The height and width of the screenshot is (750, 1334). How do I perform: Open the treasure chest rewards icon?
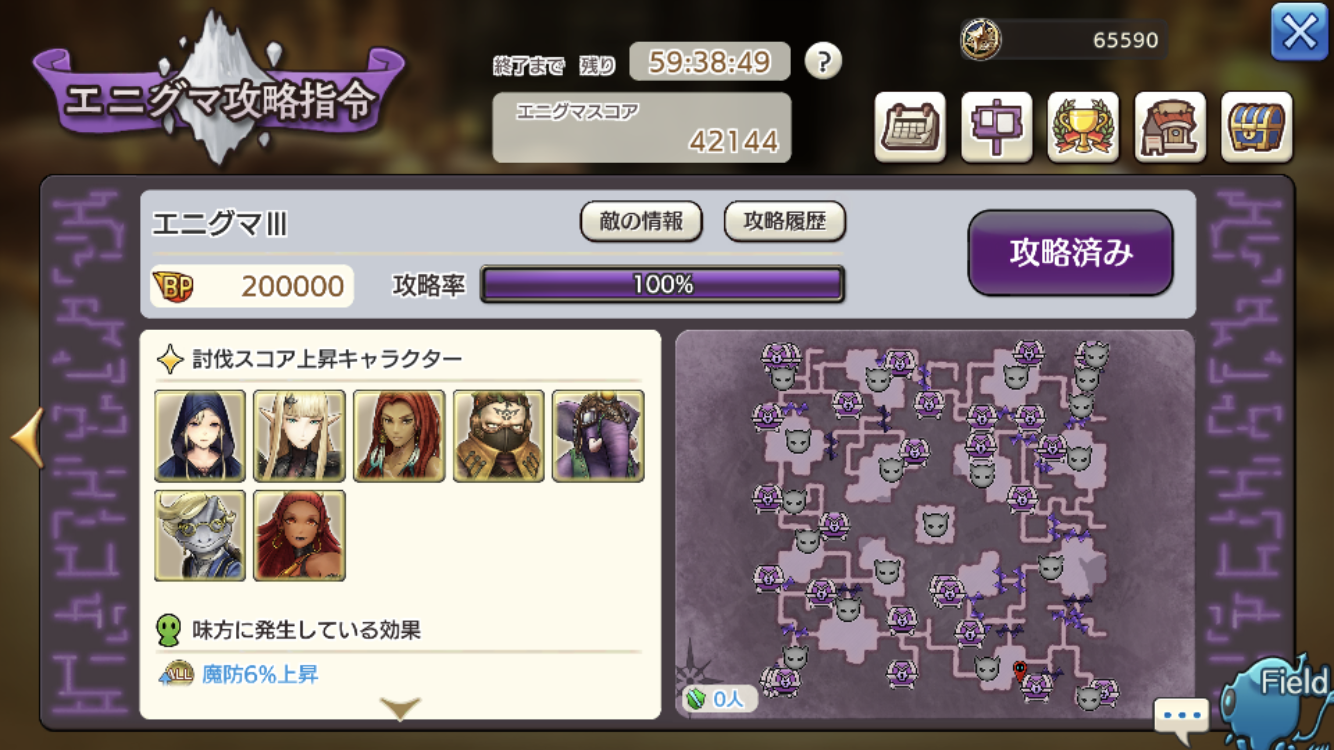click(1257, 127)
